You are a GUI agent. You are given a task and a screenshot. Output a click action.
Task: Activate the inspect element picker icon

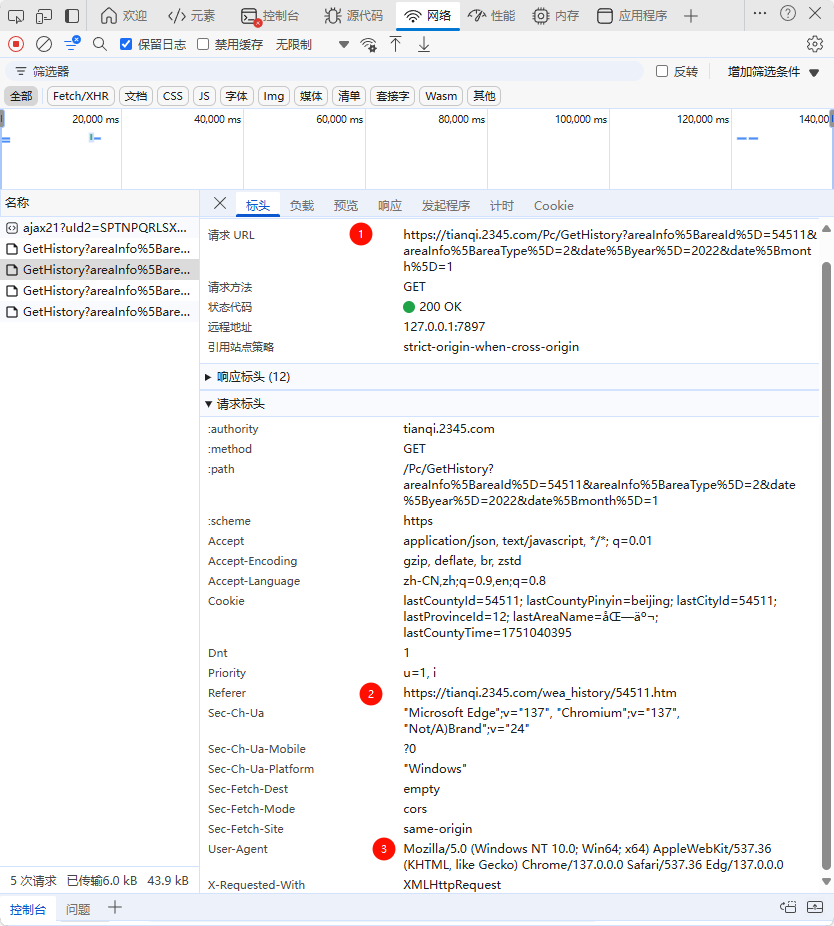coord(16,16)
